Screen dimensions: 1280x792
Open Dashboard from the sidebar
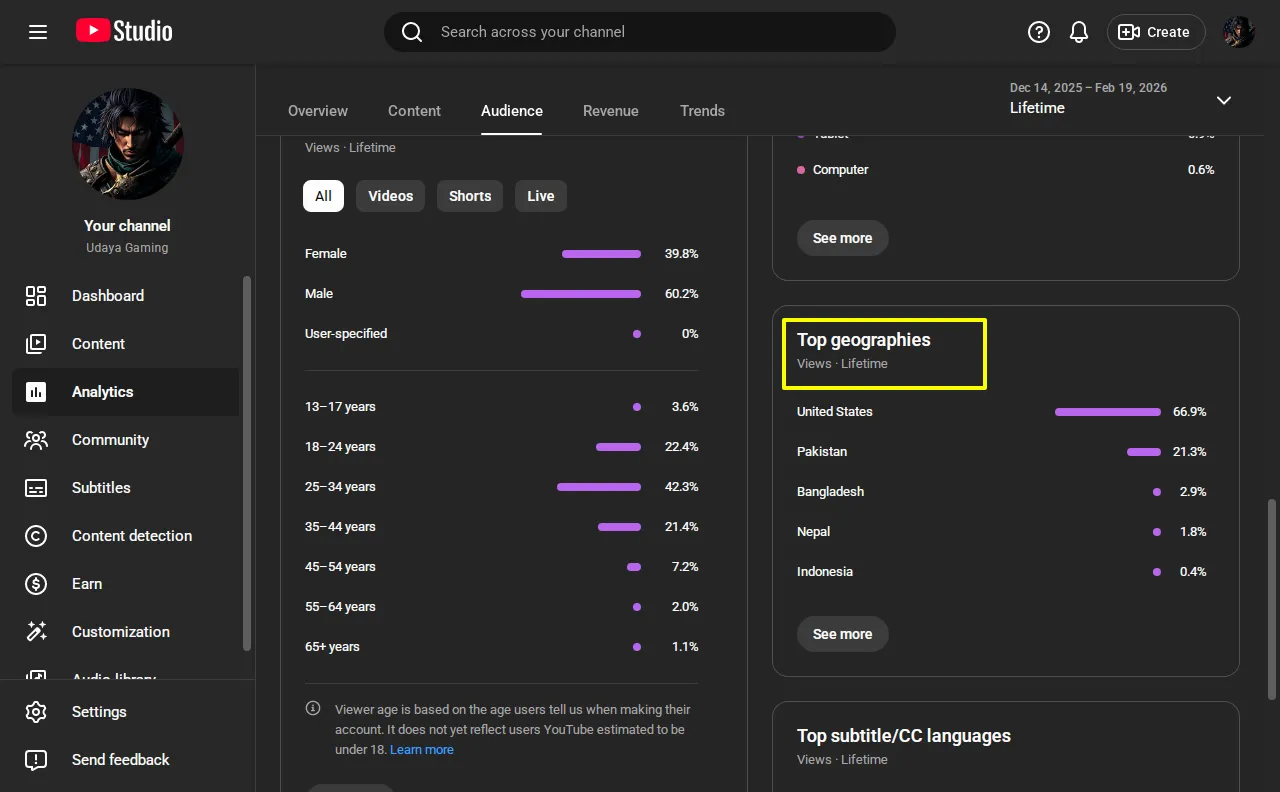click(x=125, y=296)
